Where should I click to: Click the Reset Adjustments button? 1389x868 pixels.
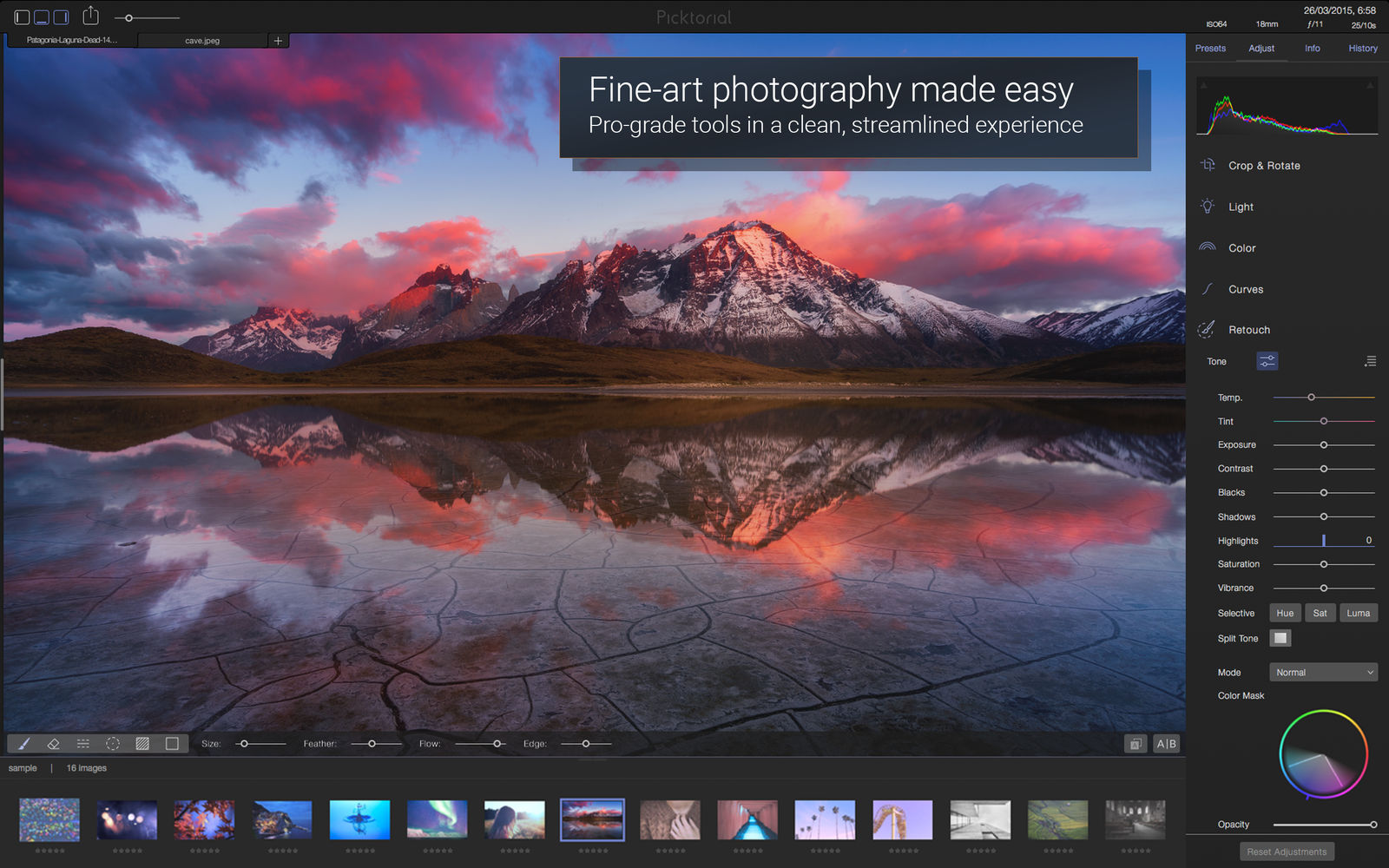pos(1287,852)
